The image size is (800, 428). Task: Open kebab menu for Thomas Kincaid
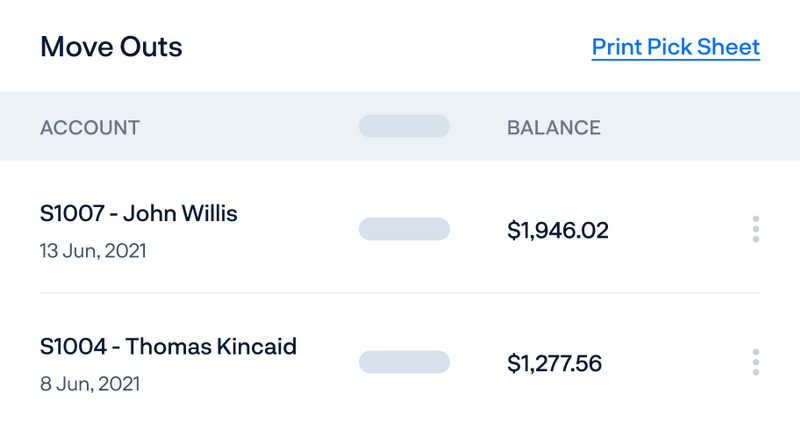755,361
